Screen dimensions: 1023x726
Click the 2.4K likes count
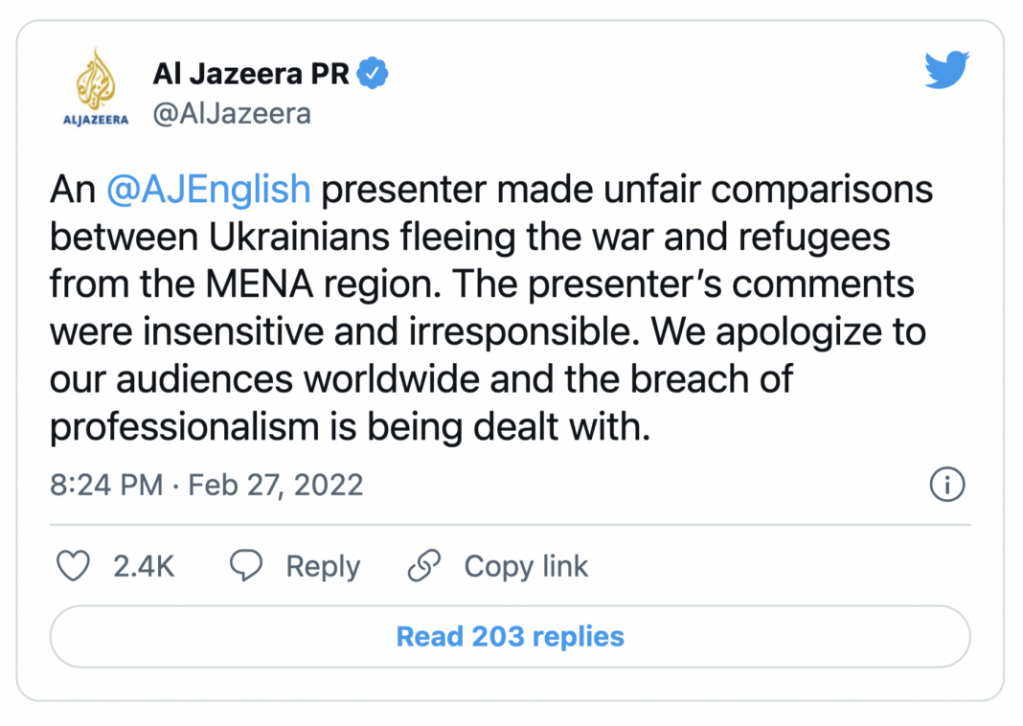(x=143, y=567)
